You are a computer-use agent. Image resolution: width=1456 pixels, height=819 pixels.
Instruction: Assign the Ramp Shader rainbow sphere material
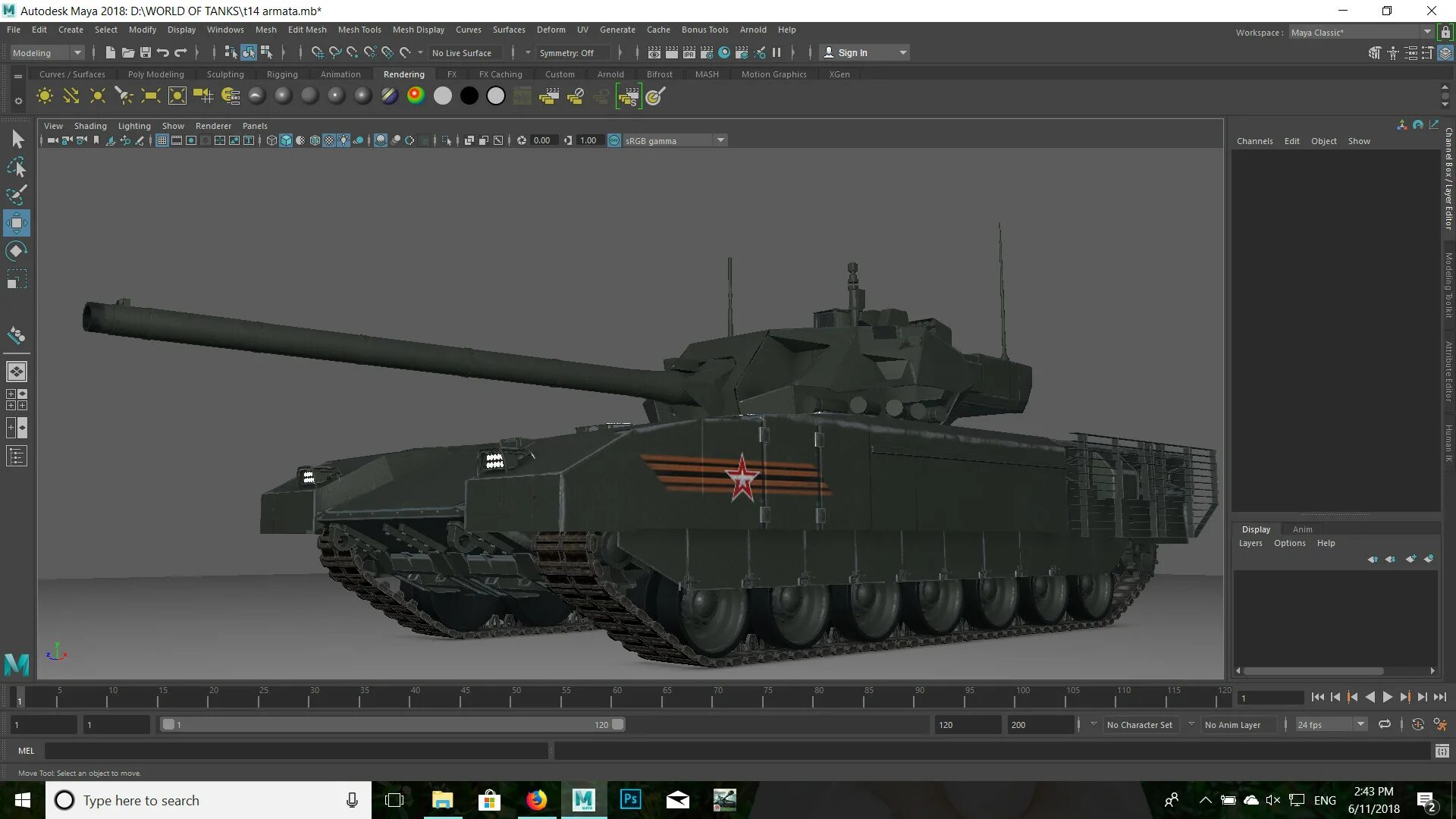(x=416, y=96)
